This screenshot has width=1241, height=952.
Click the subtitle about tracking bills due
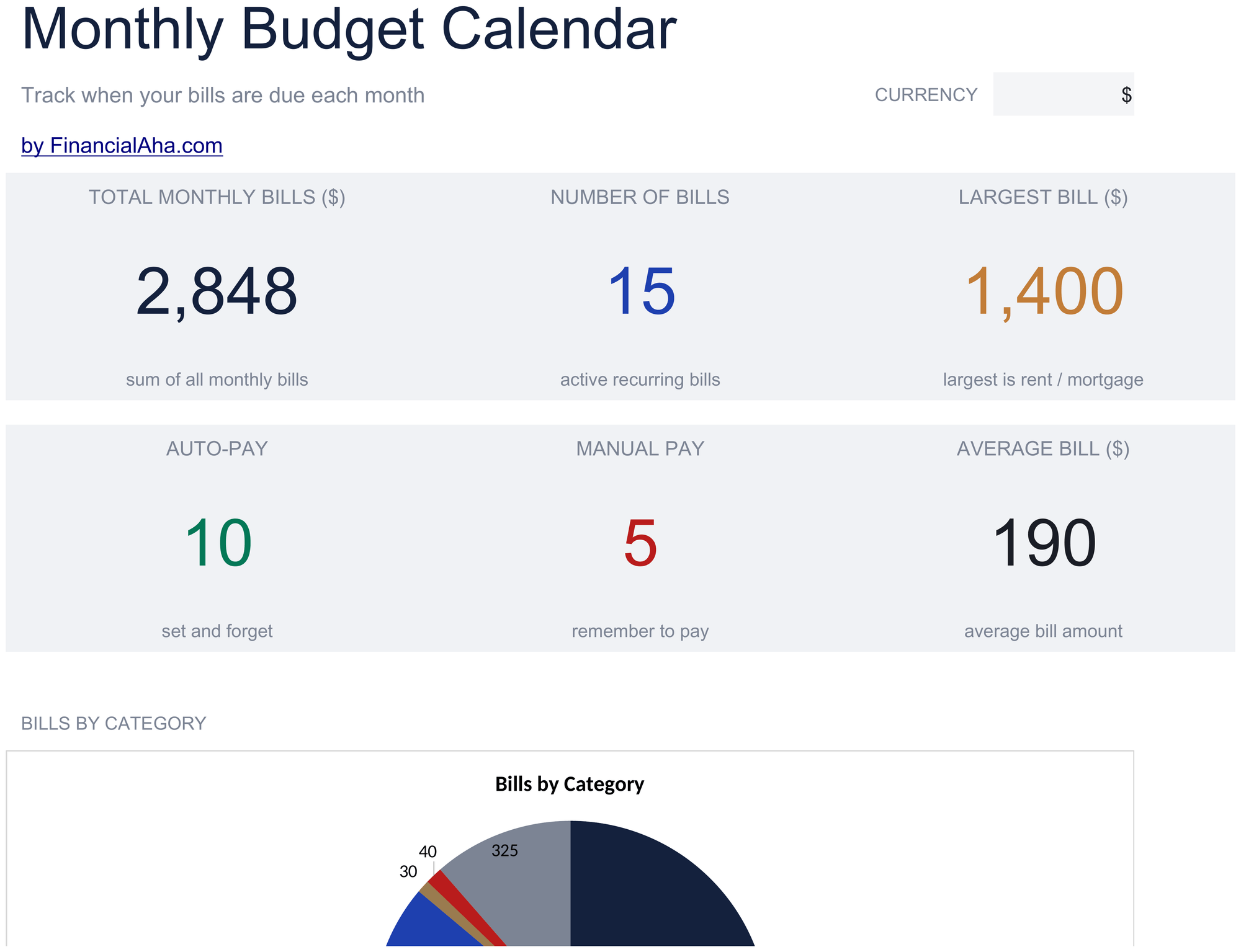[223, 96]
